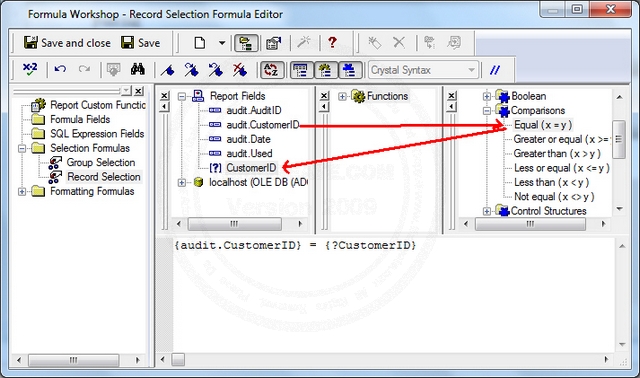This screenshot has width=640, height=378.
Task: Select the Formula Fields folder
Action: pyautogui.click(x=80, y=119)
